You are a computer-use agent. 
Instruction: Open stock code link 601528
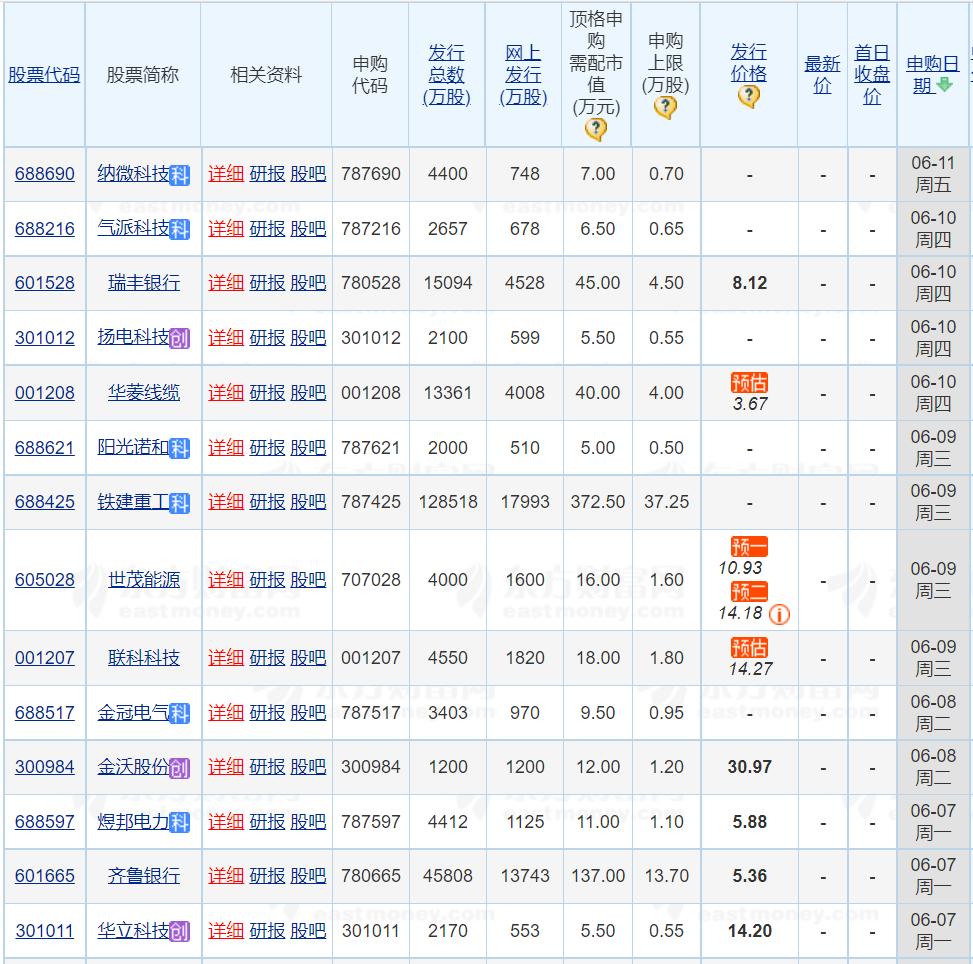tap(45, 283)
